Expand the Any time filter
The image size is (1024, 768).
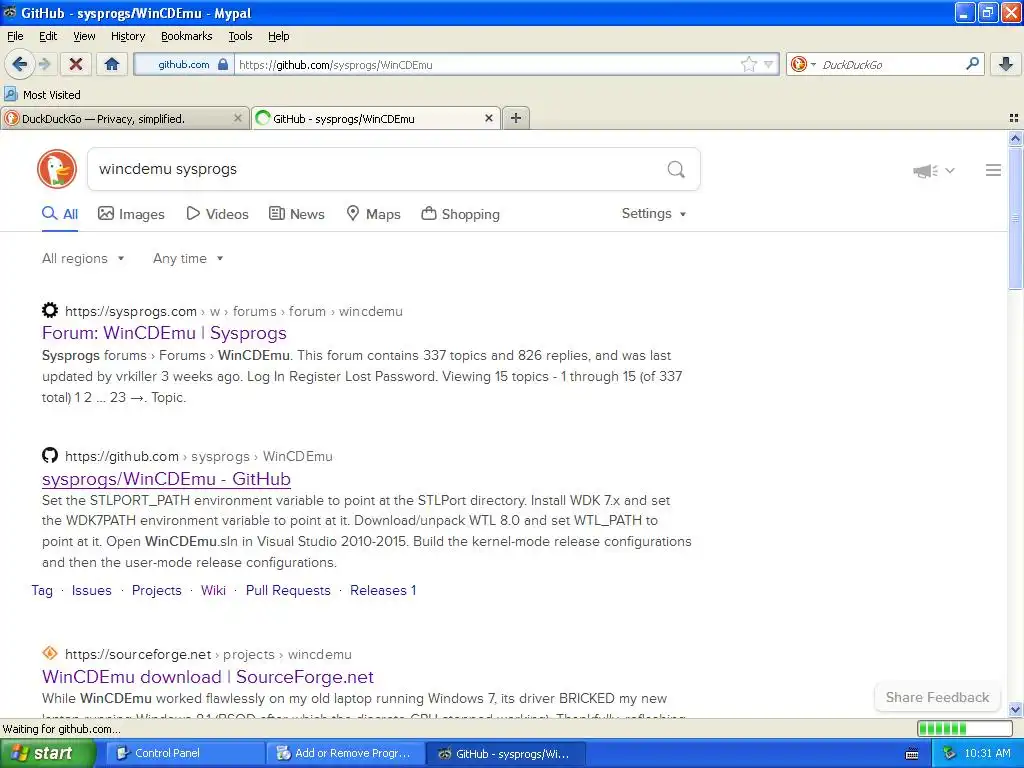188,259
